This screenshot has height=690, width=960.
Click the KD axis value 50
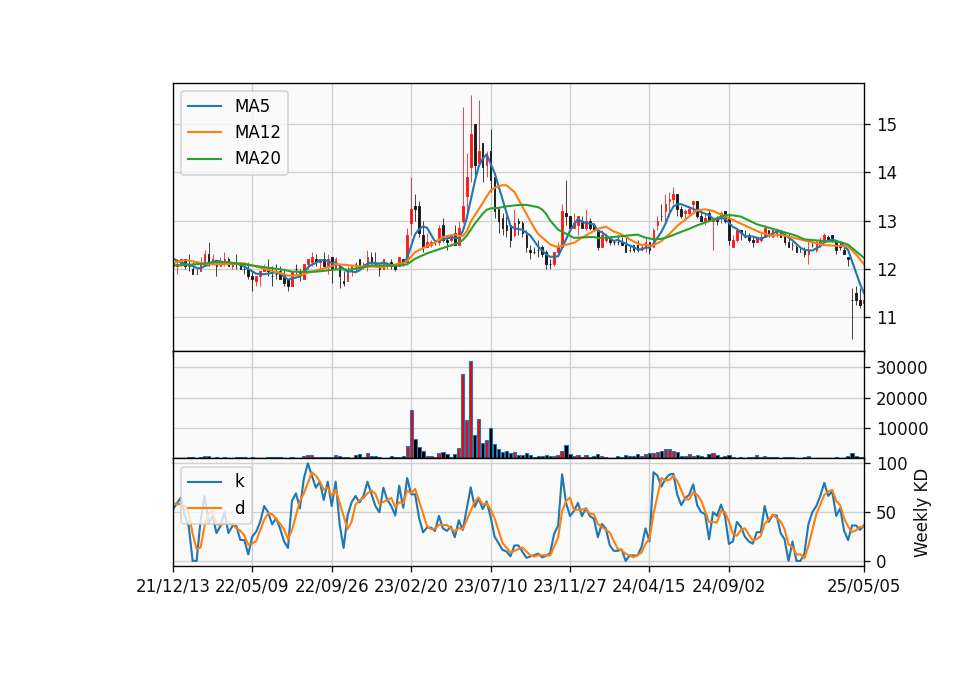point(887,512)
